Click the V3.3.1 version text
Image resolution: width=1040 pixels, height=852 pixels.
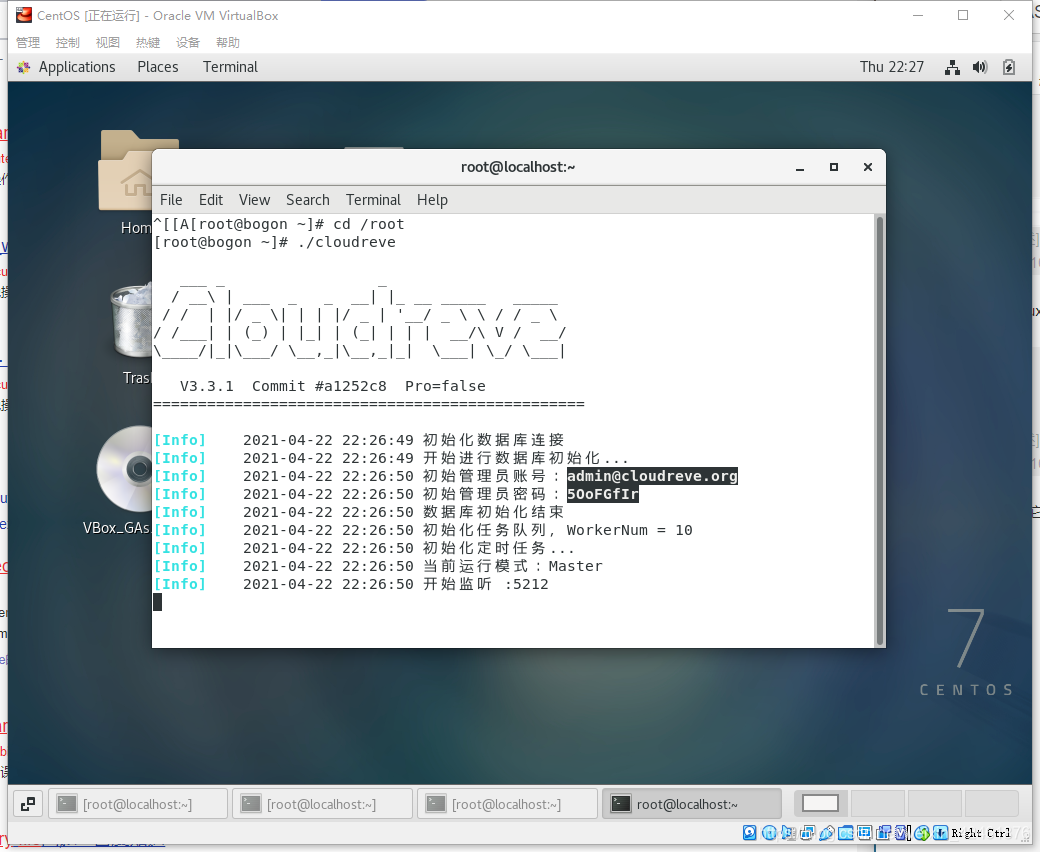[x=207, y=386]
